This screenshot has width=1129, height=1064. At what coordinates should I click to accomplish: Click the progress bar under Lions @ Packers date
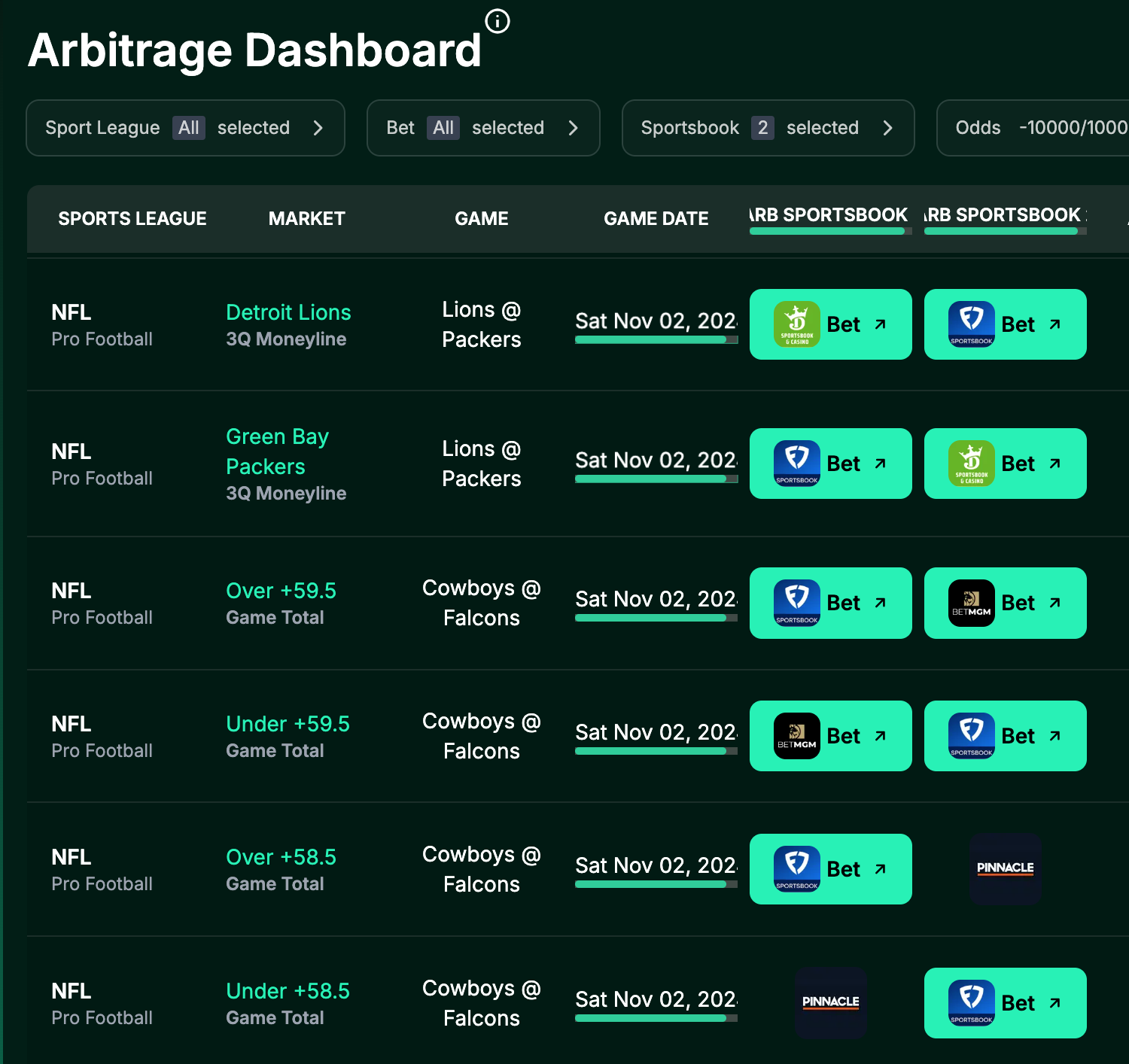(x=656, y=340)
